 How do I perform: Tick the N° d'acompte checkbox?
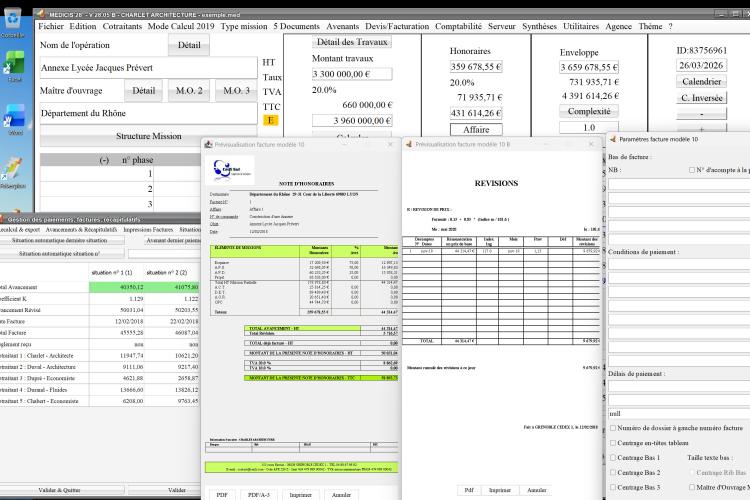point(692,170)
